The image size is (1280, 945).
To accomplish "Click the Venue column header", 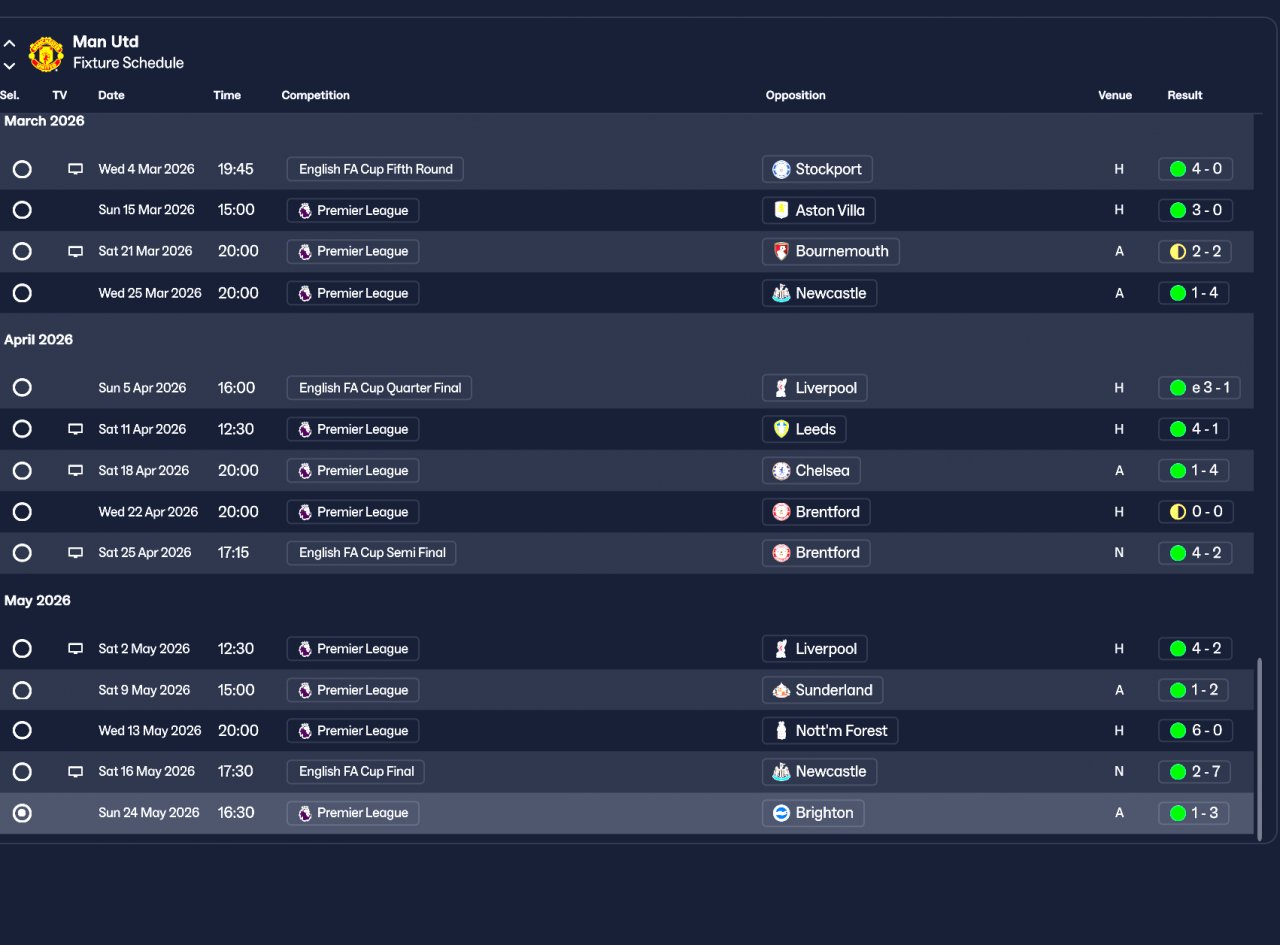I will [1115, 96].
